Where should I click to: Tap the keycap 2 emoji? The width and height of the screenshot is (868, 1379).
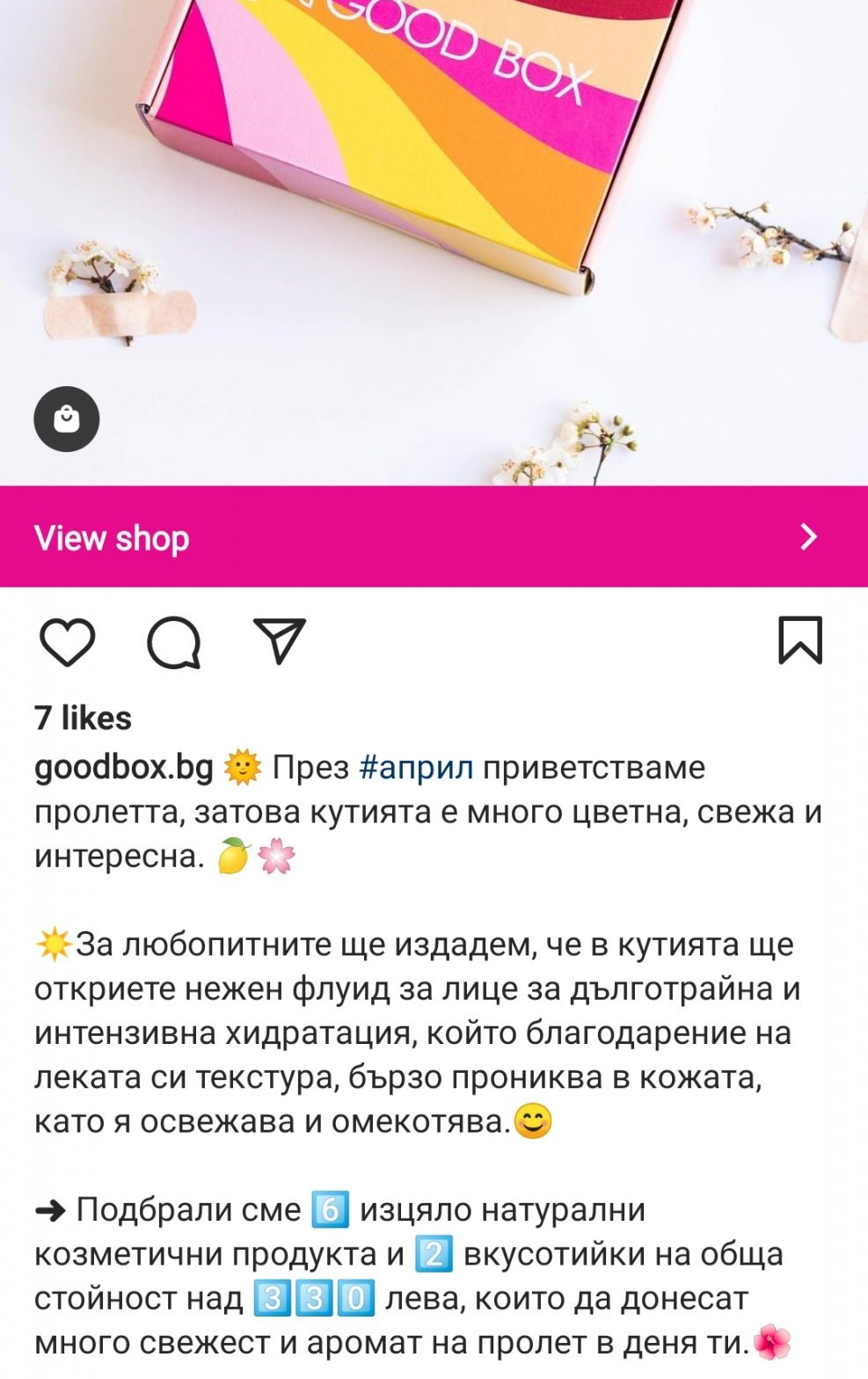[x=434, y=1254]
